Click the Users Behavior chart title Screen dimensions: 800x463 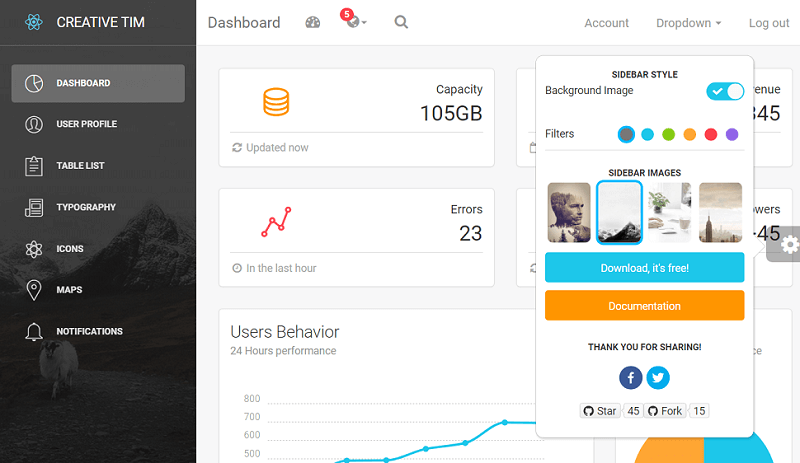click(x=285, y=332)
